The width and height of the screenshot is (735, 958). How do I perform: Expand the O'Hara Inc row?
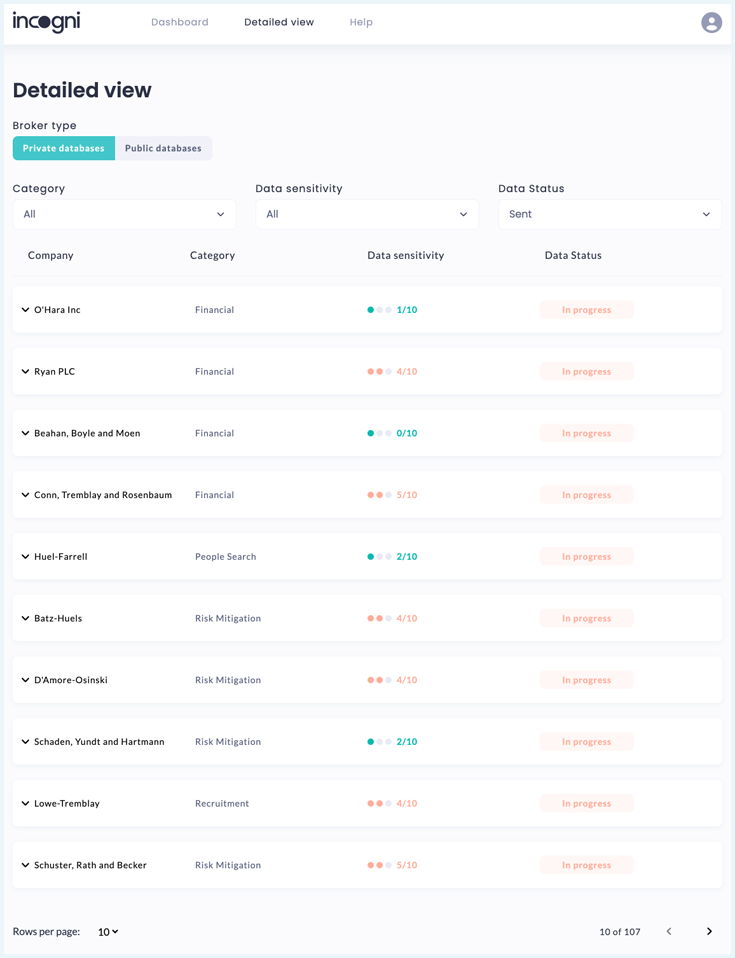pos(25,310)
